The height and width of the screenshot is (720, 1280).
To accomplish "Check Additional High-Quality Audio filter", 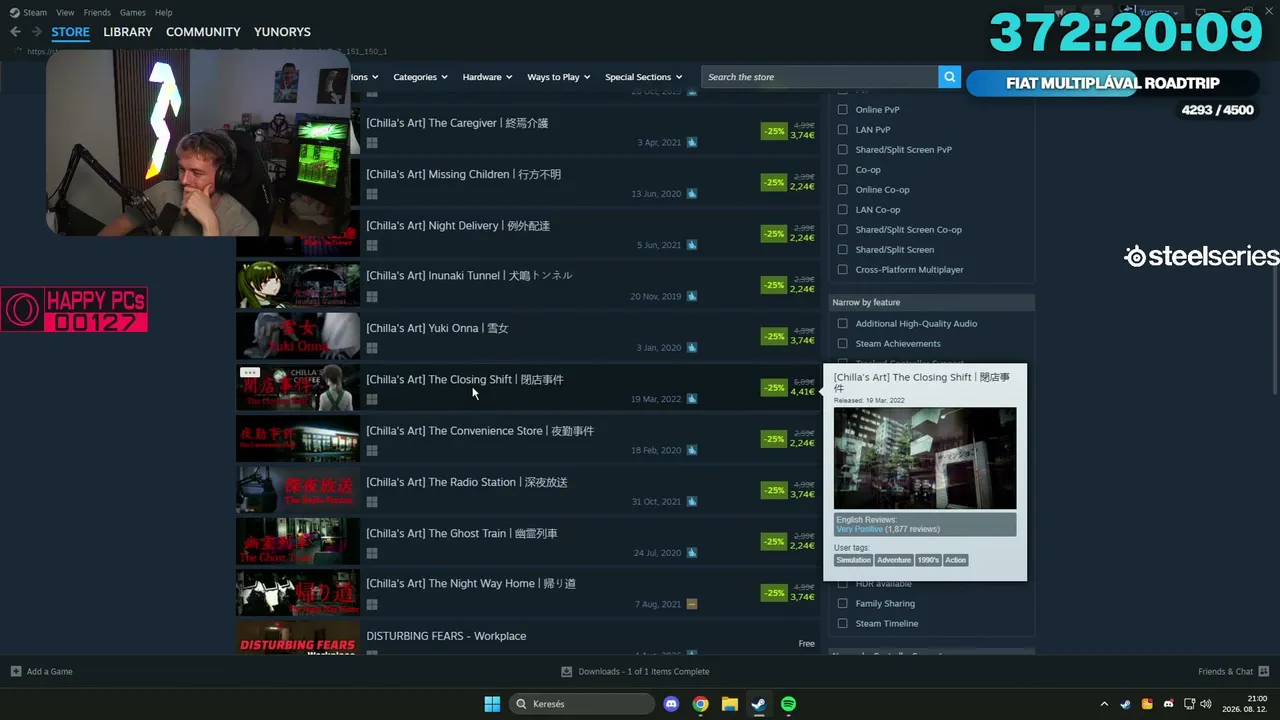I will (842, 324).
